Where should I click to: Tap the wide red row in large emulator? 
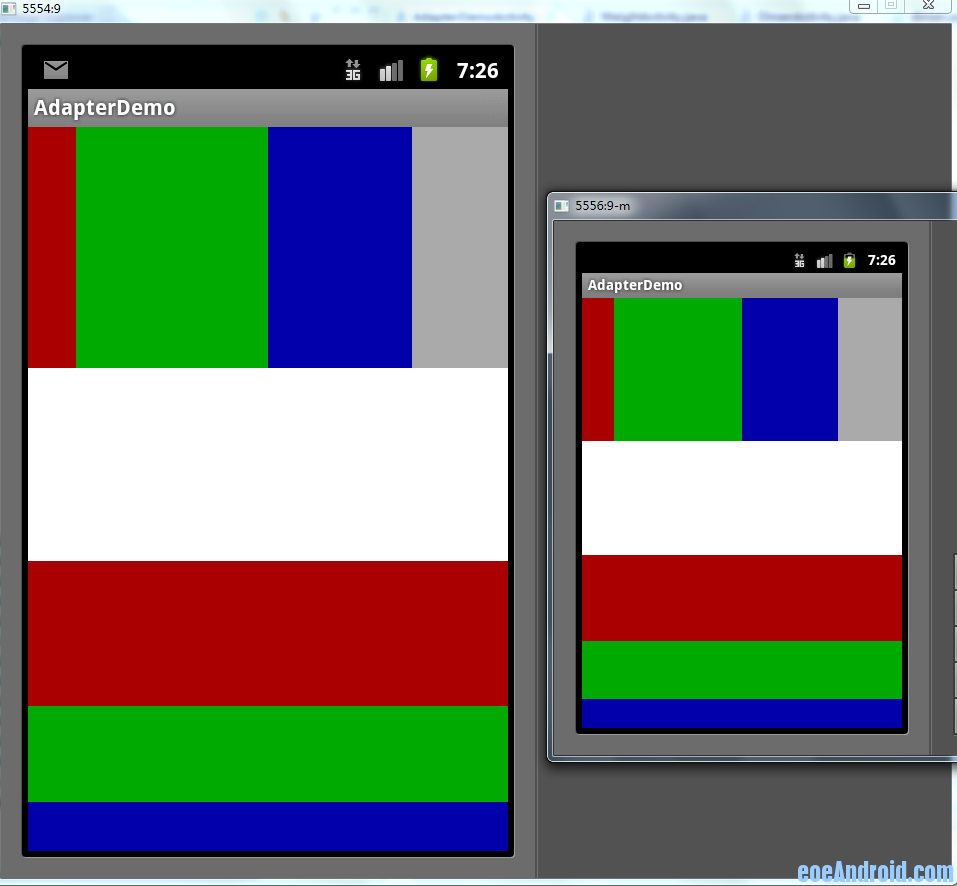coord(268,633)
